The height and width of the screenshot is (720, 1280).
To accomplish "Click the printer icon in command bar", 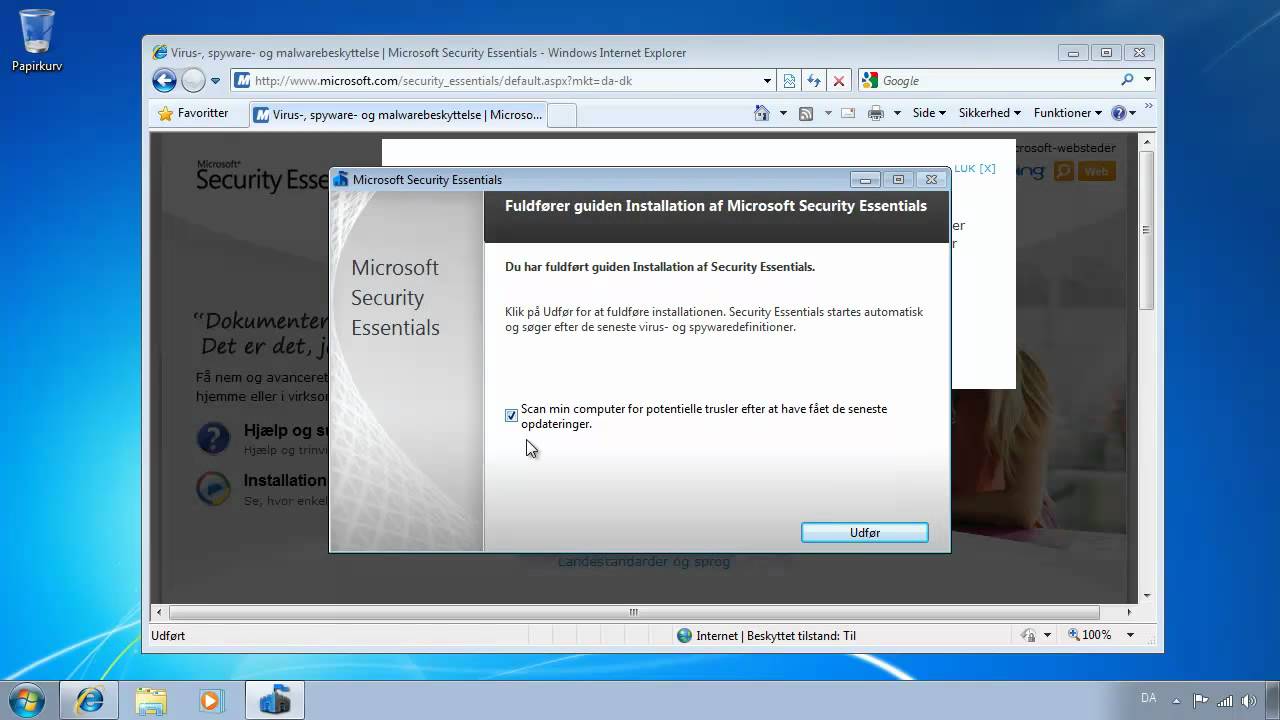I will (x=876, y=113).
